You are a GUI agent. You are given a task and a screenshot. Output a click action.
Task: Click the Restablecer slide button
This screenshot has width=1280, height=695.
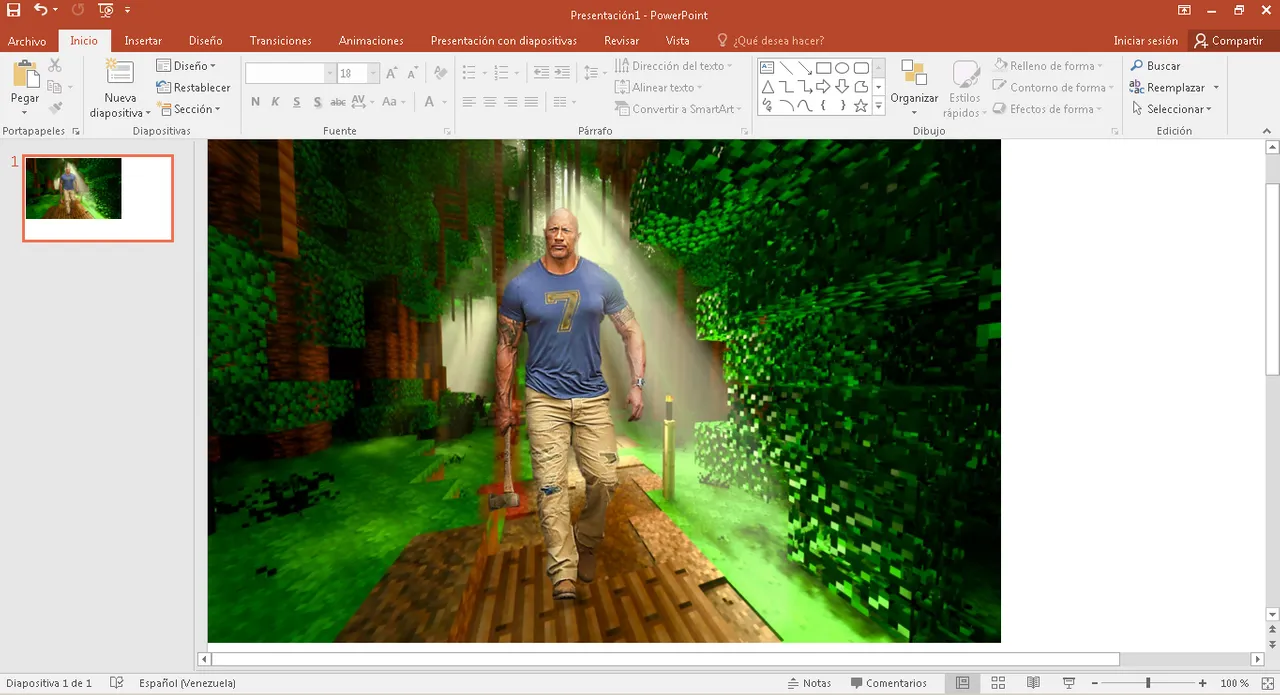click(x=194, y=88)
